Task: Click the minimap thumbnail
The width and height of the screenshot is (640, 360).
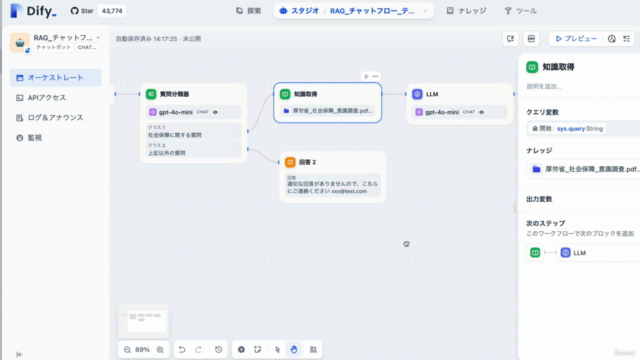Action: pos(143,320)
